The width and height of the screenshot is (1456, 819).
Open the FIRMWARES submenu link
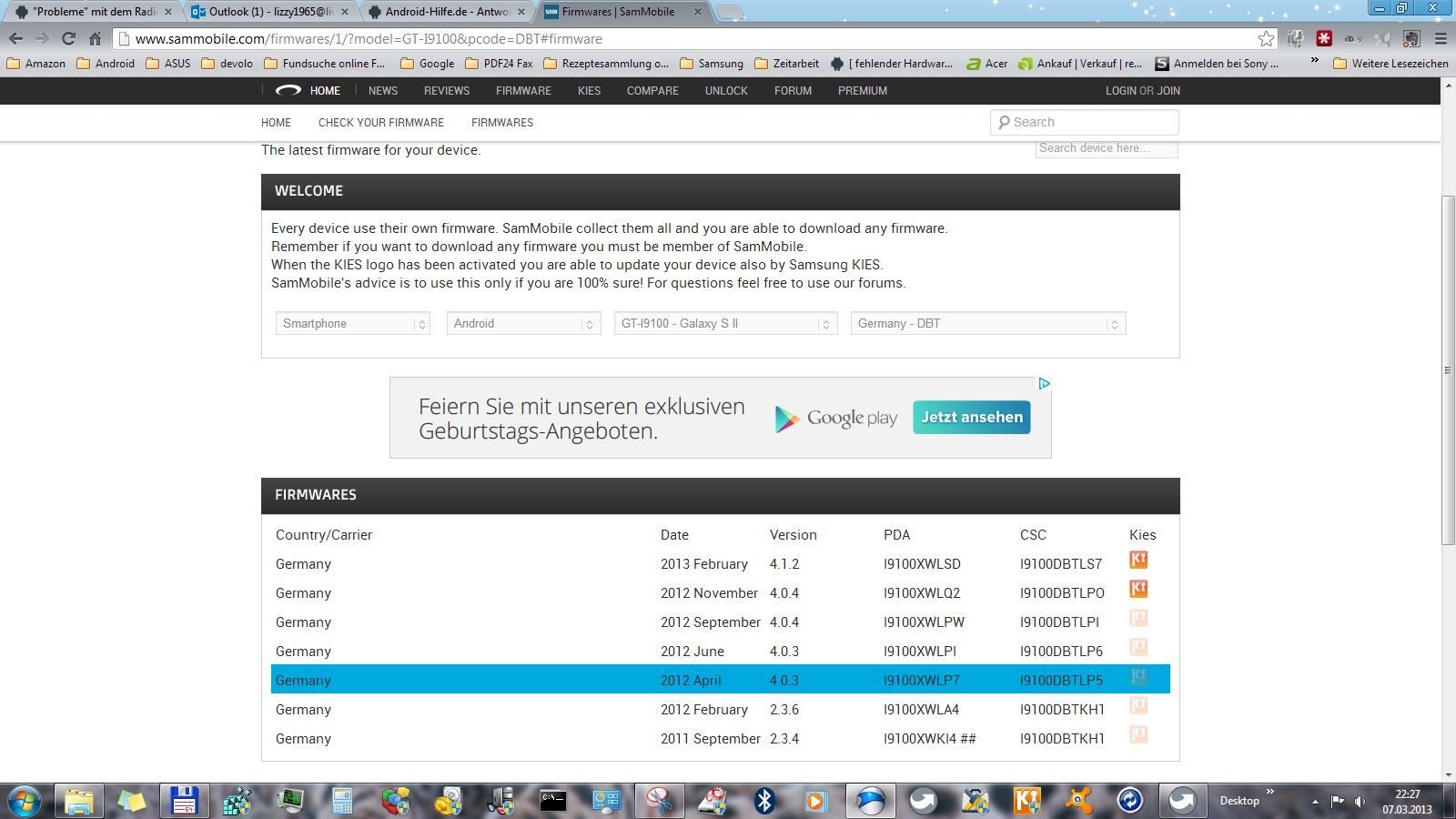502,122
